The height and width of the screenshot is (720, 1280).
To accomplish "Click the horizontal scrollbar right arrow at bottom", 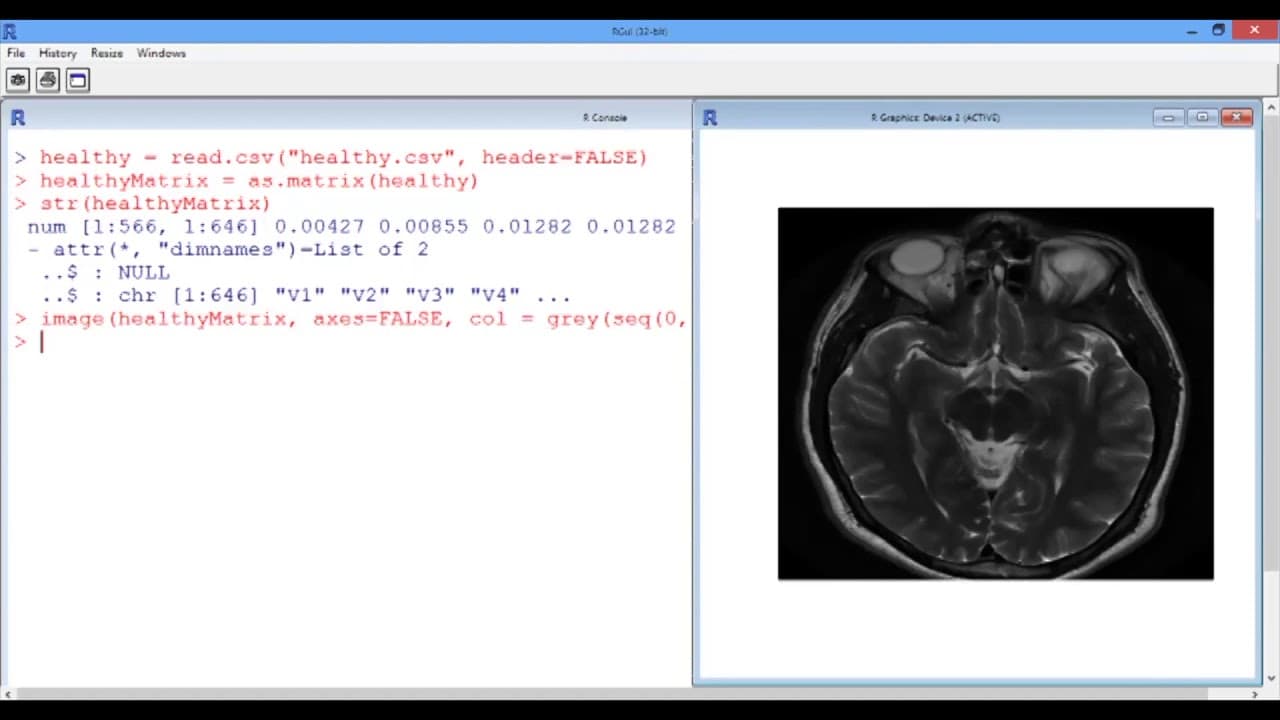I will (x=1256, y=694).
